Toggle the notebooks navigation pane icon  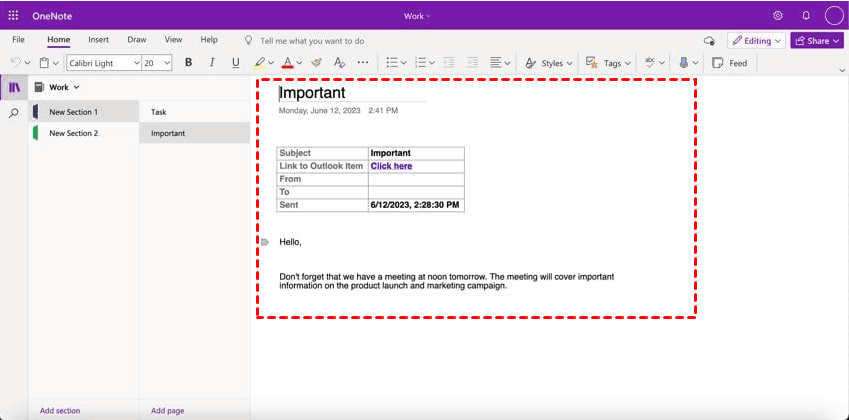tap(14, 88)
